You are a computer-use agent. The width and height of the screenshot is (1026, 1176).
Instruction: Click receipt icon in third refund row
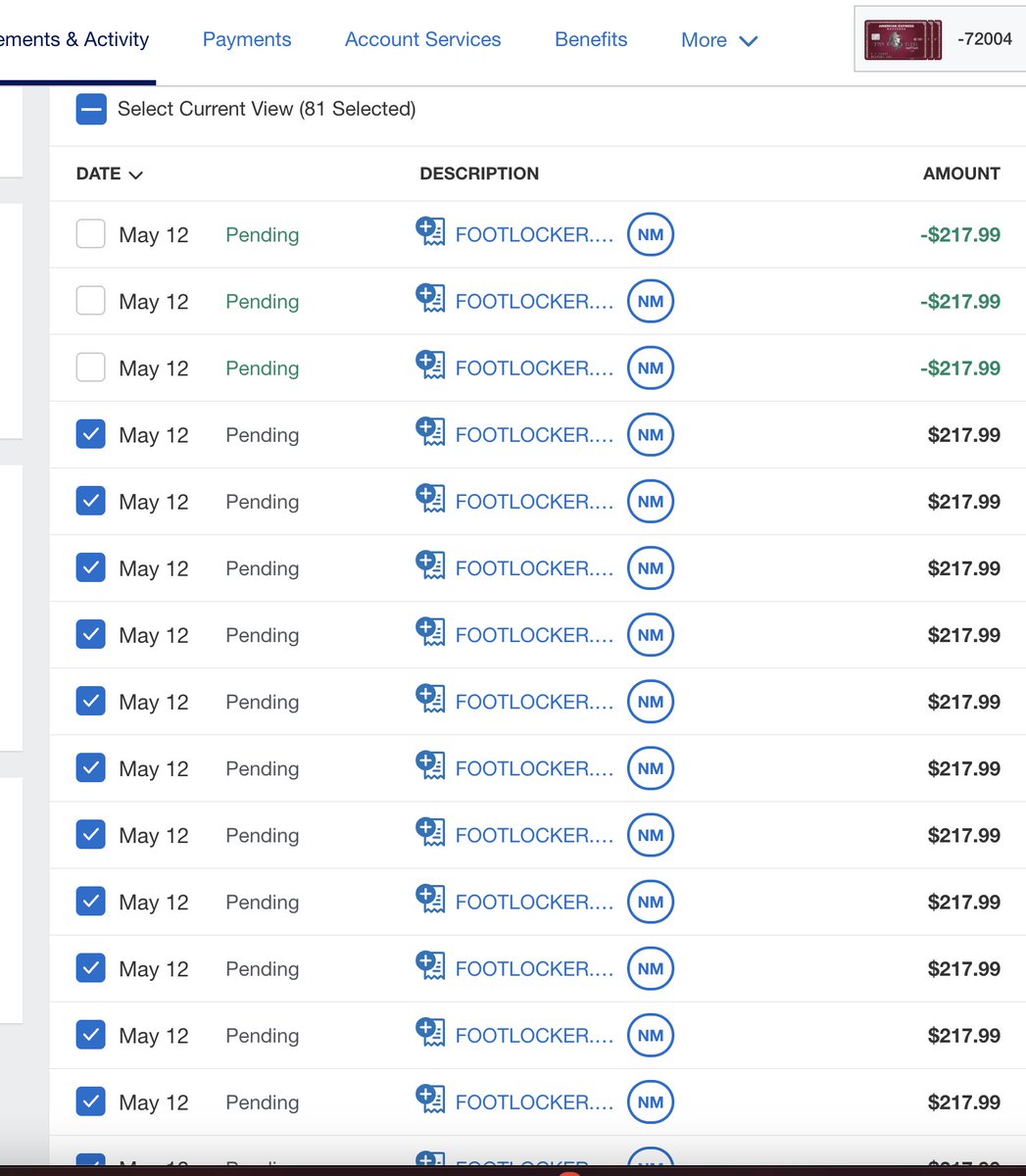(430, 366)
